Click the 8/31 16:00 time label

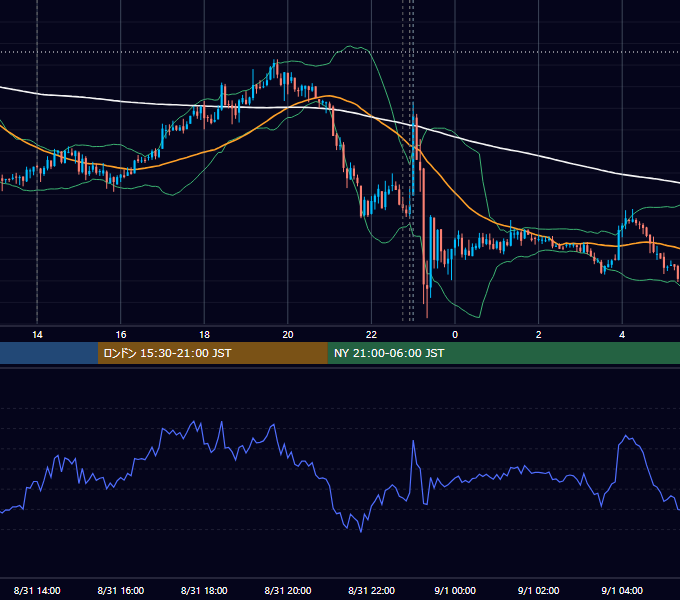click(x=121, y=590)
